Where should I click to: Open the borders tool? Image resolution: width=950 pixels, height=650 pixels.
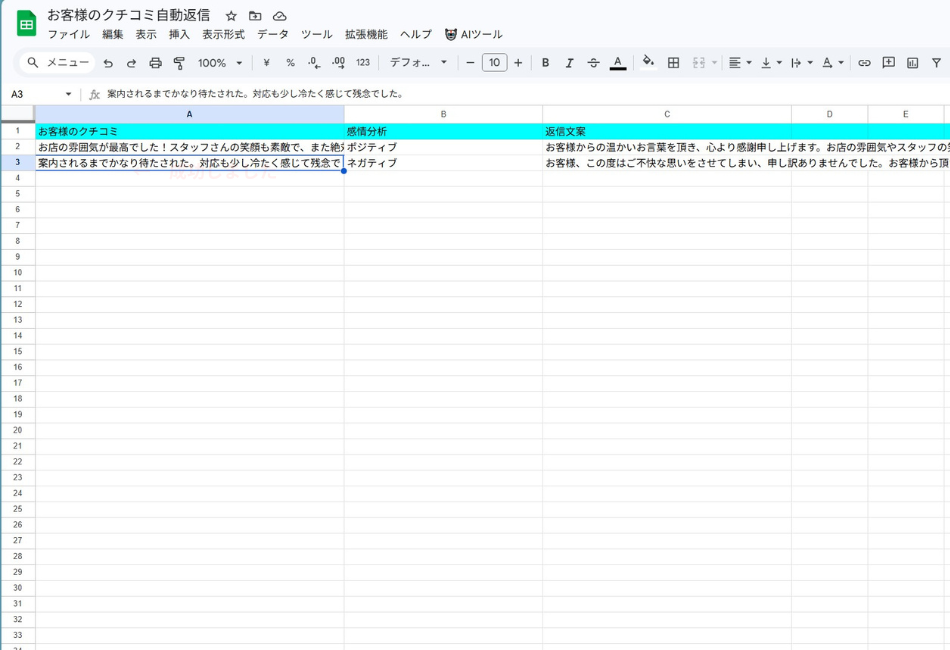click(673, 63)
